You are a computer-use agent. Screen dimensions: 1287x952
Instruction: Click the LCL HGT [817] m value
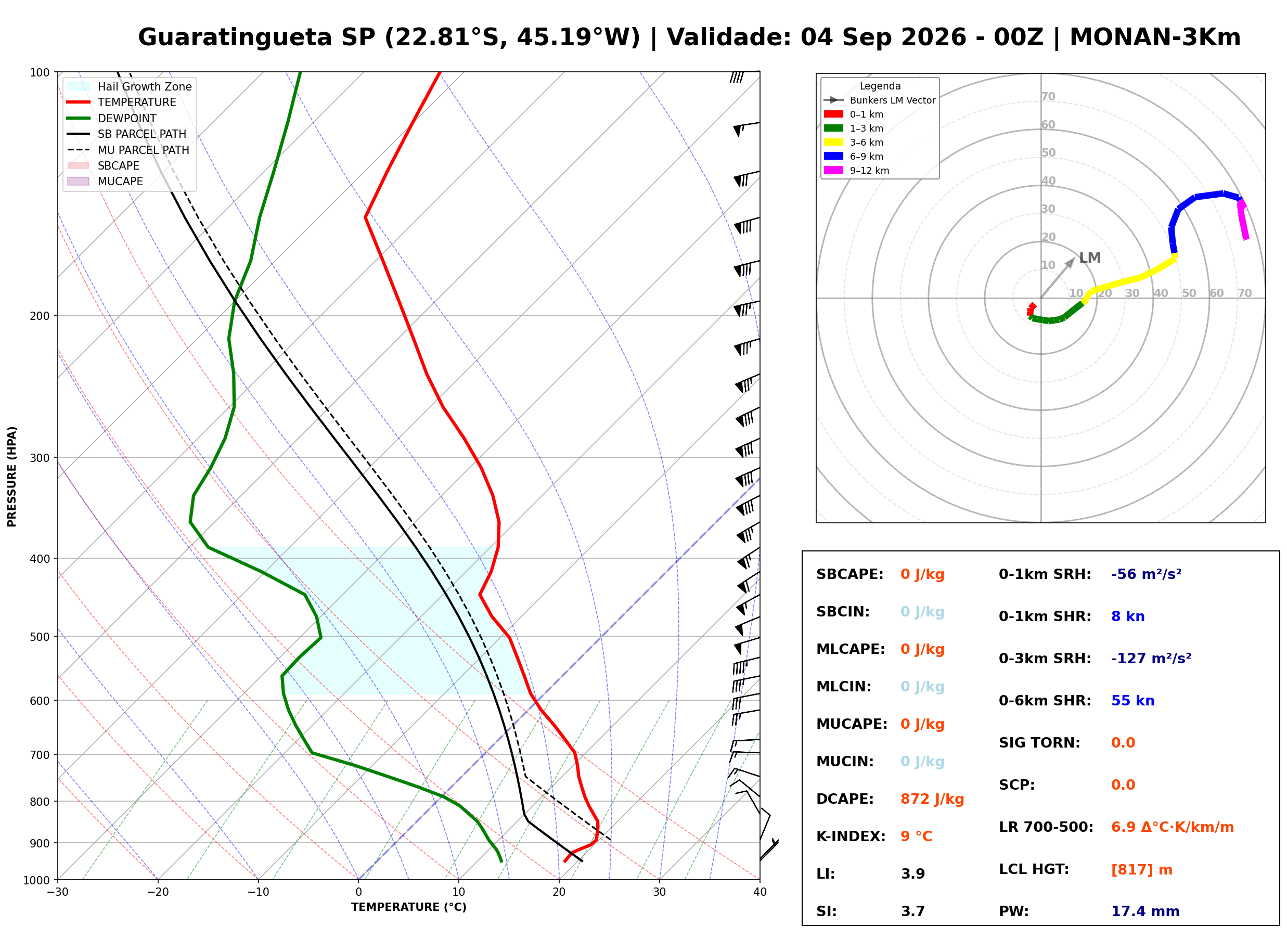[1142, 870]
